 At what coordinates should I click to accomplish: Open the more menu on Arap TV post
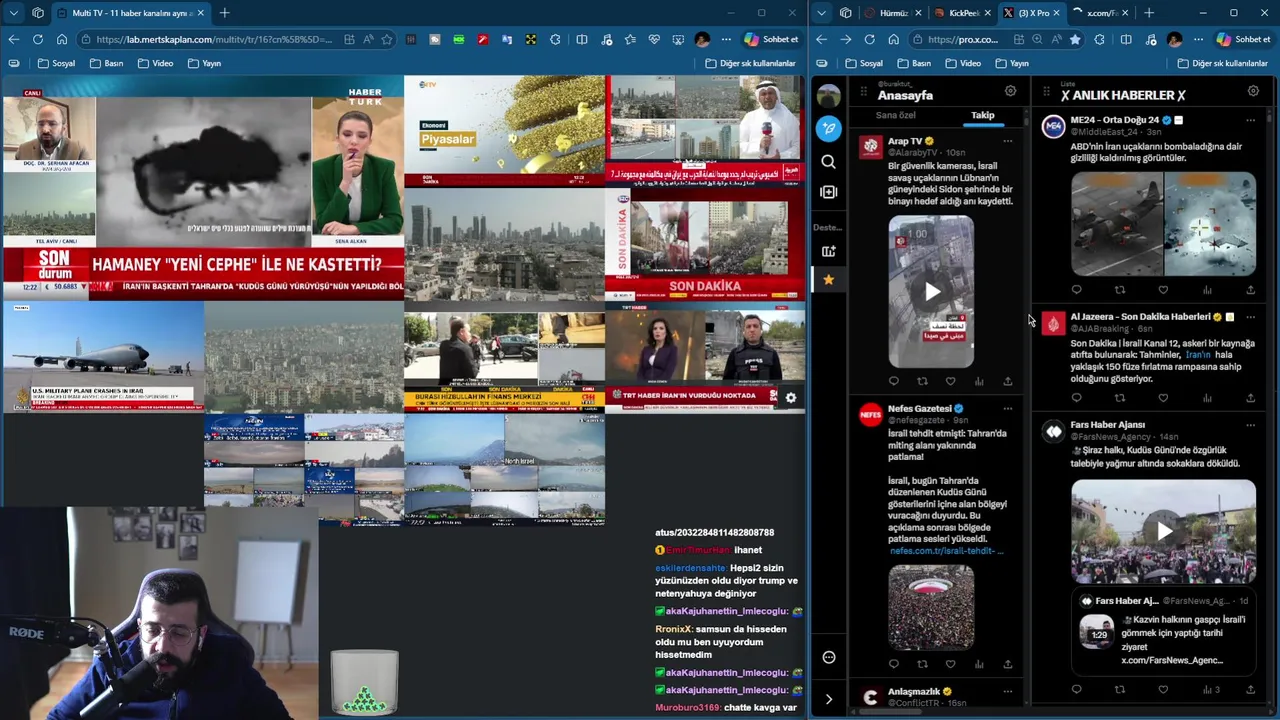[x=1007, y=141]
